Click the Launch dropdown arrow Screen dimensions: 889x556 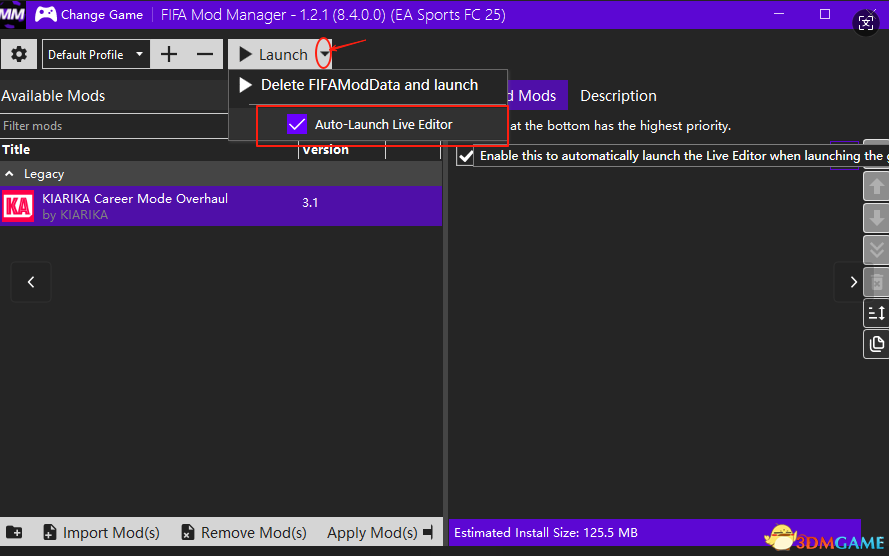pos(323,54)
